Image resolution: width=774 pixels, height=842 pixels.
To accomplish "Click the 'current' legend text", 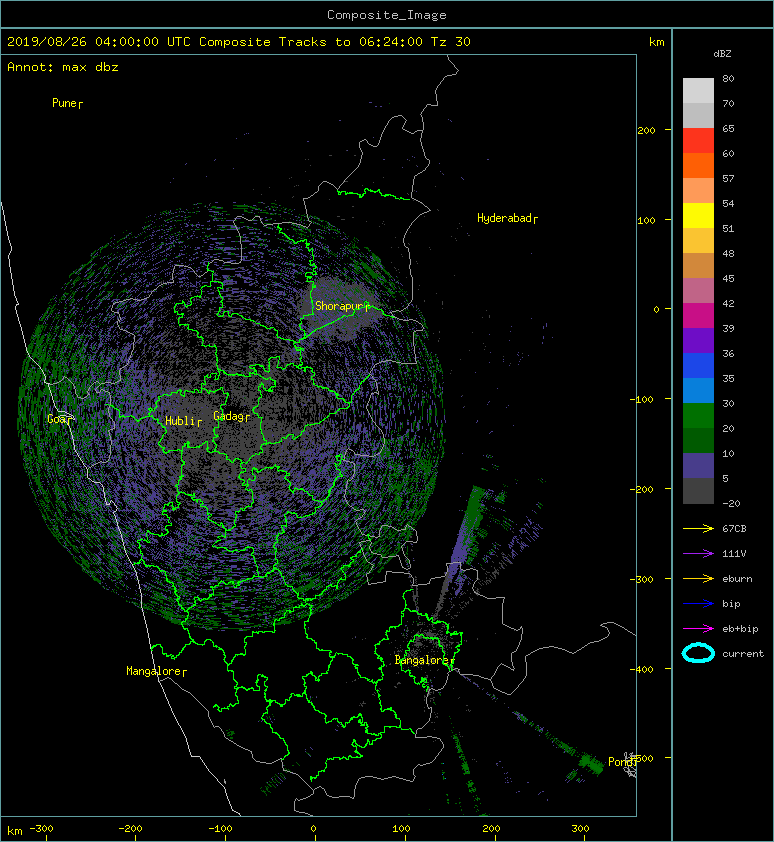I will pos(743,654).
